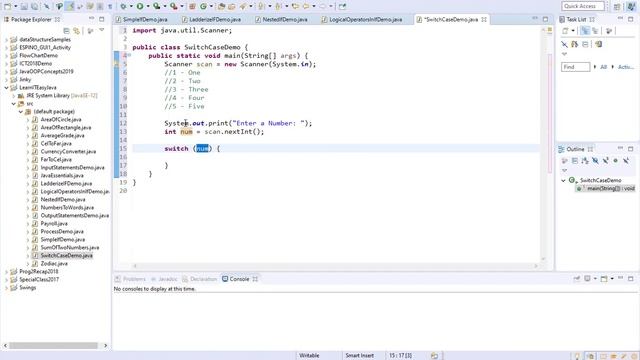Click the editor horizontal scrollbar
The image size is (640, 360).
coord(335,266)
